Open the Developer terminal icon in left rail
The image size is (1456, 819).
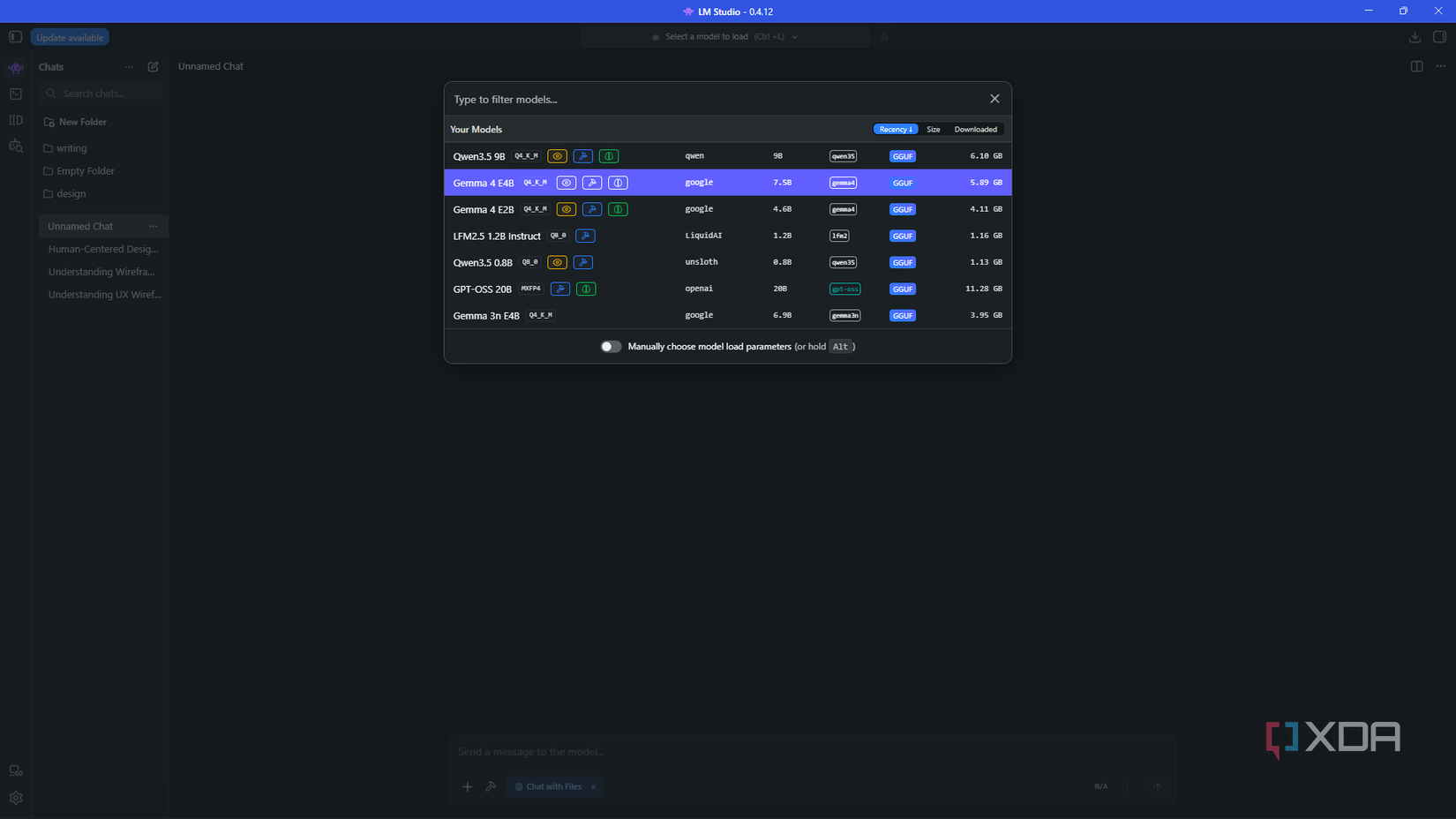(16, 94)
